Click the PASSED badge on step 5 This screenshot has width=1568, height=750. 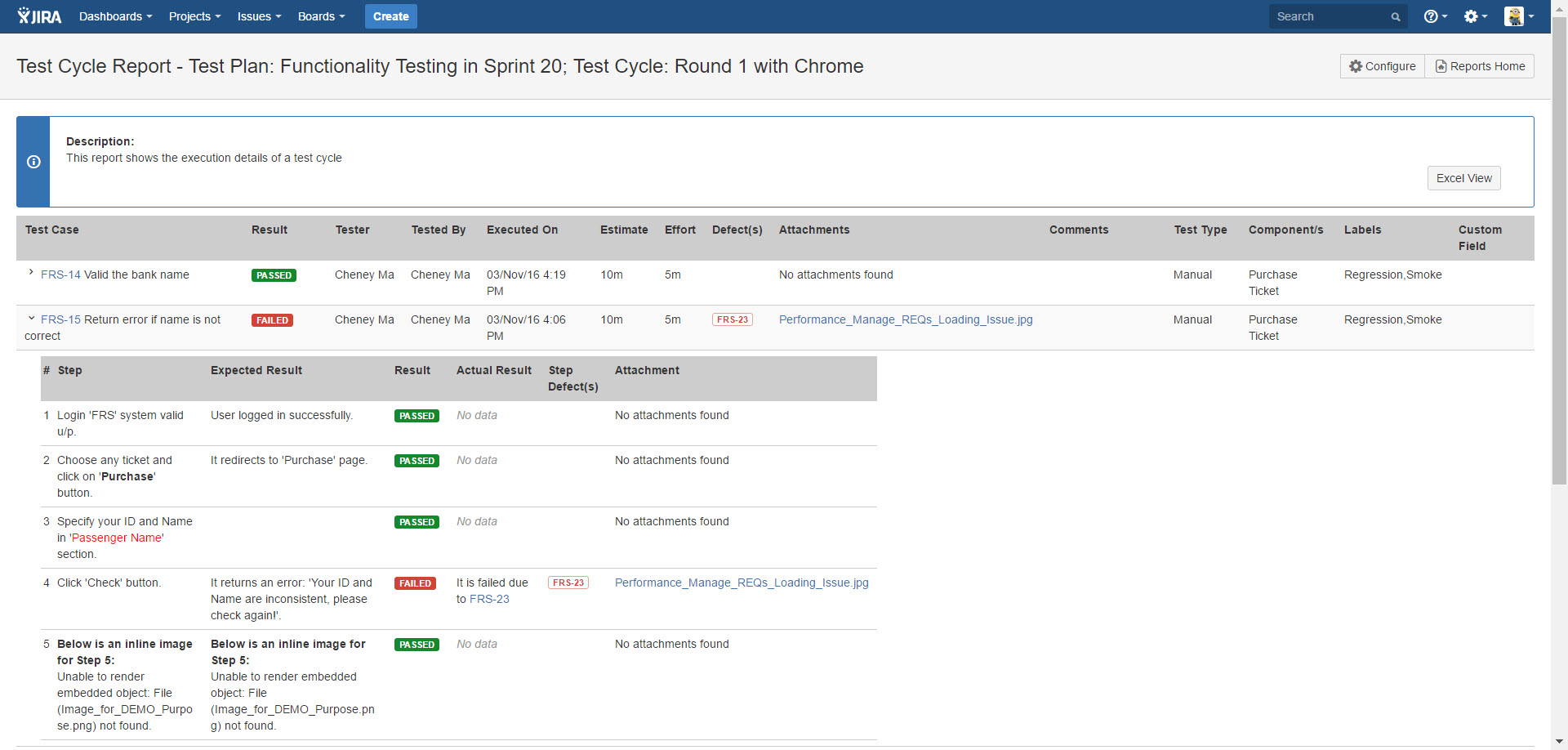click(x=416, y=645)
